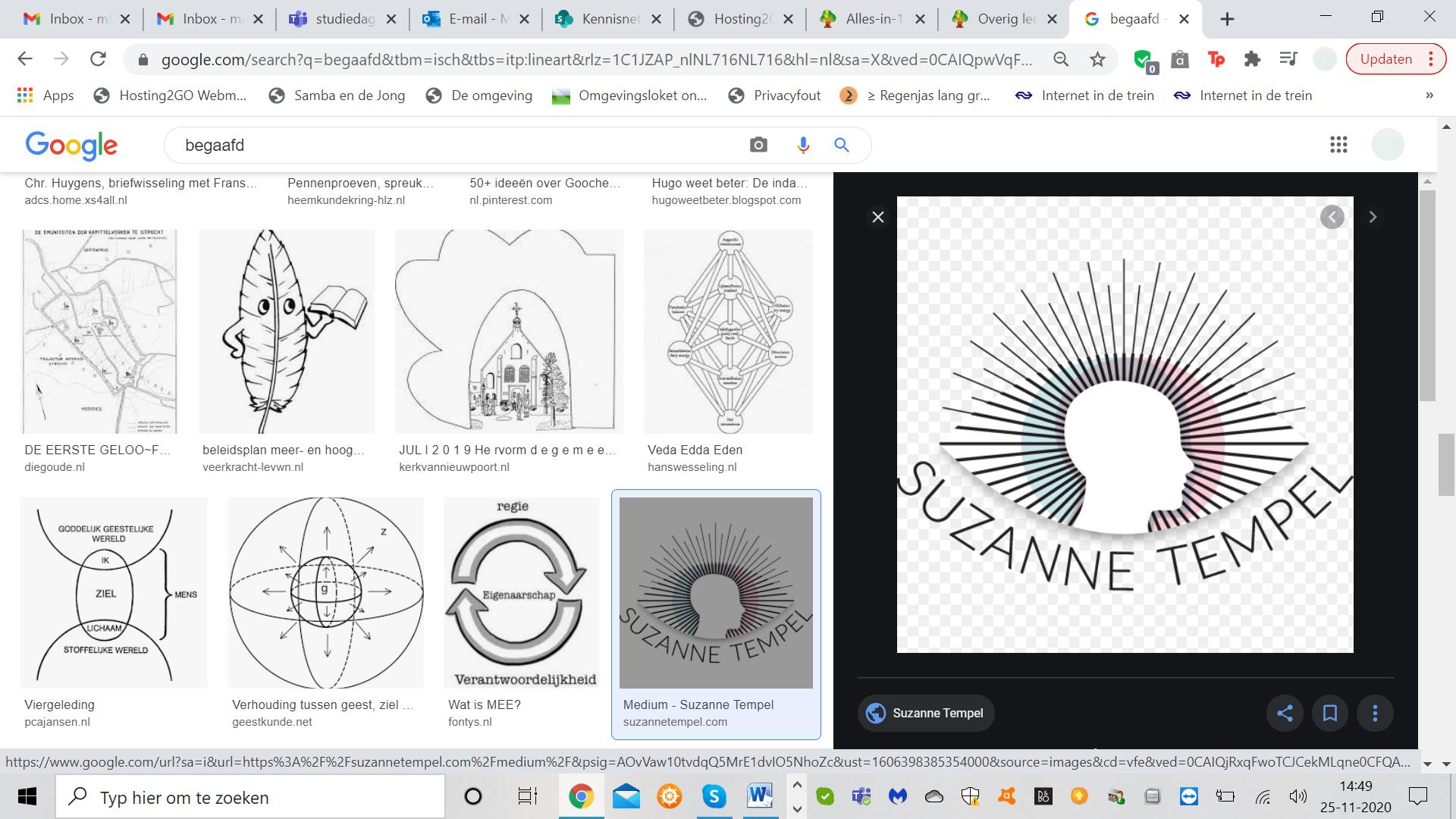Open the Windows notification center
This screenshot has height=819, width=1456.
click(1417, 797)
